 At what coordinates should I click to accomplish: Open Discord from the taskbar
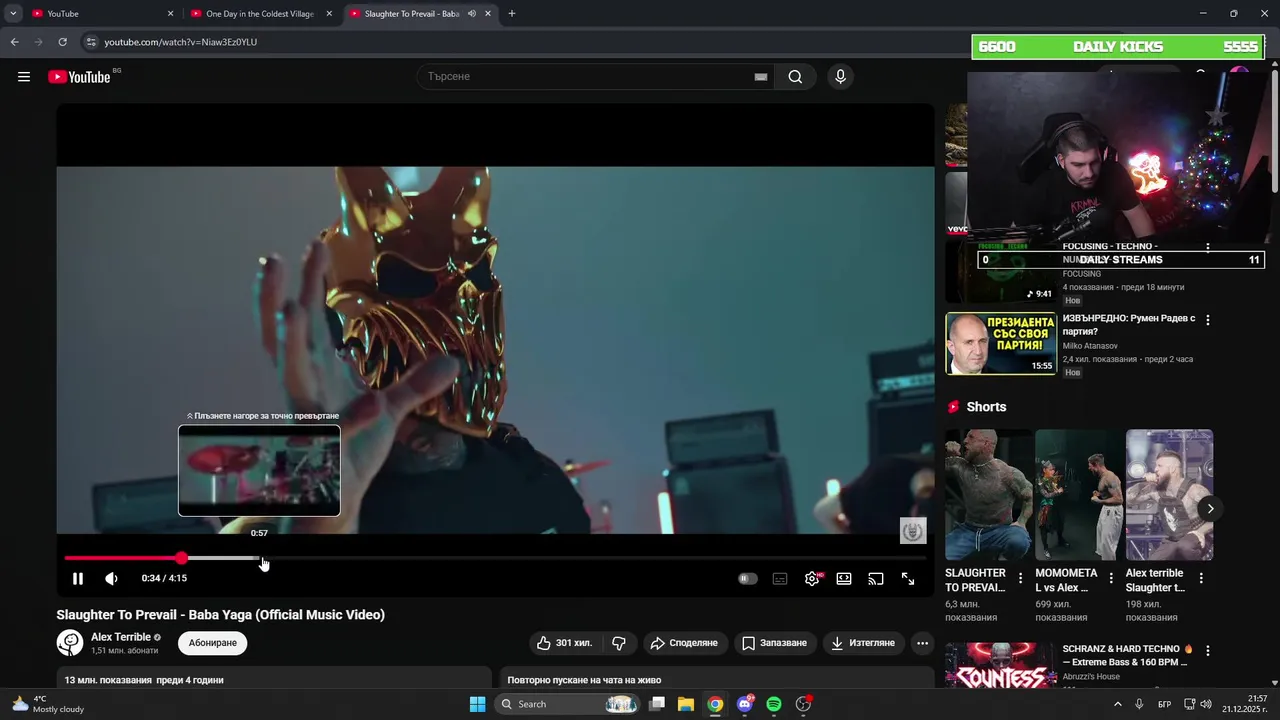pyautogui.click(x=744, y=704)
